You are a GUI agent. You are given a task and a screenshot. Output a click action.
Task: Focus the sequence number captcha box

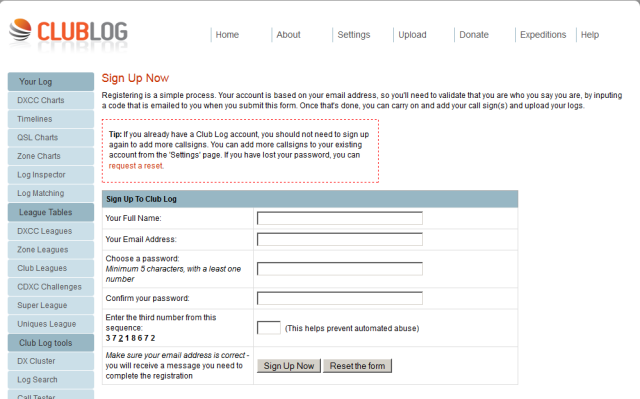tap(269, 328)
